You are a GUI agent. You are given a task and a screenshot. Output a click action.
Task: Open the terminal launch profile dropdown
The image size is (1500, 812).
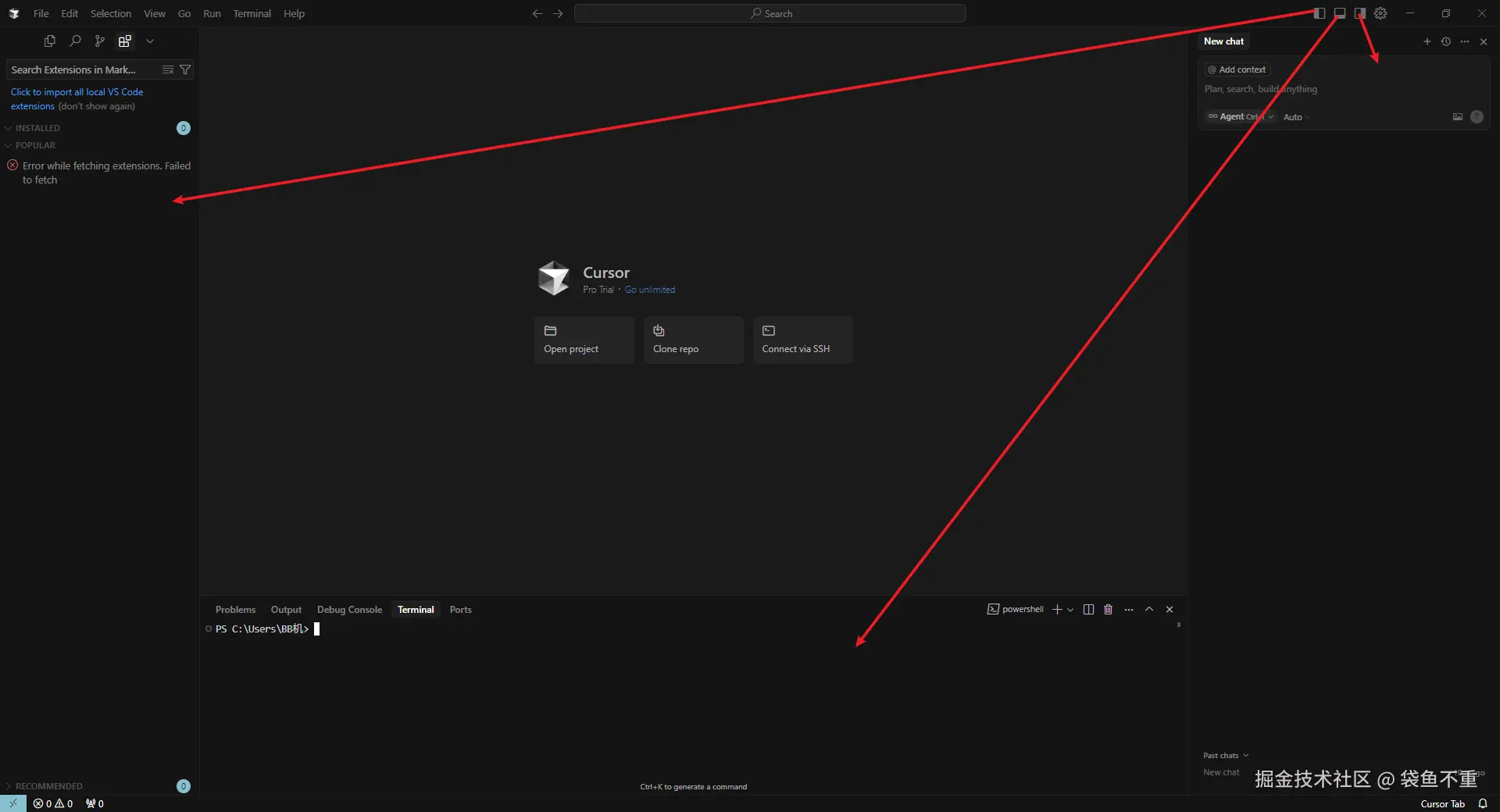[1070, 609]
